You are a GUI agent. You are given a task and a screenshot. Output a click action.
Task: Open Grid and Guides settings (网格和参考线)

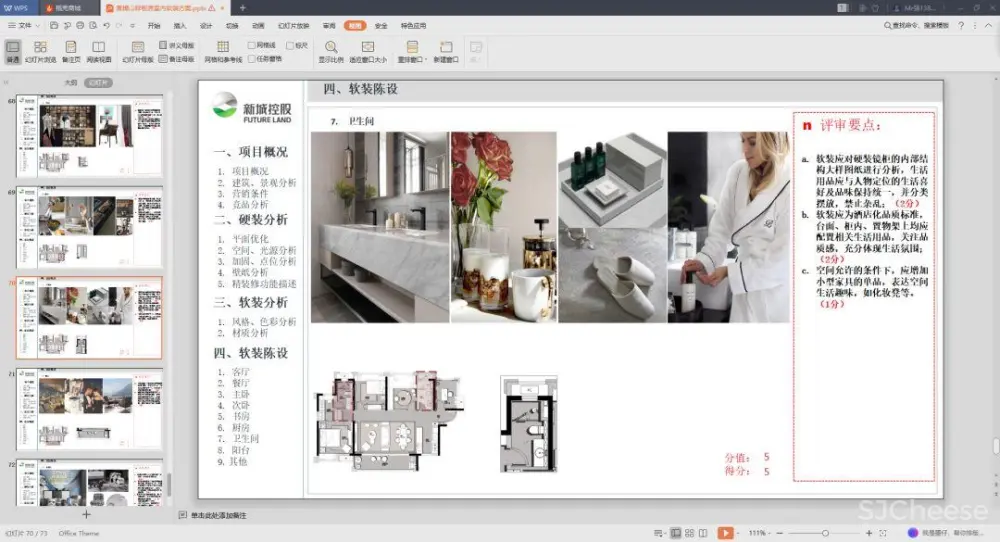coord(223,51)
